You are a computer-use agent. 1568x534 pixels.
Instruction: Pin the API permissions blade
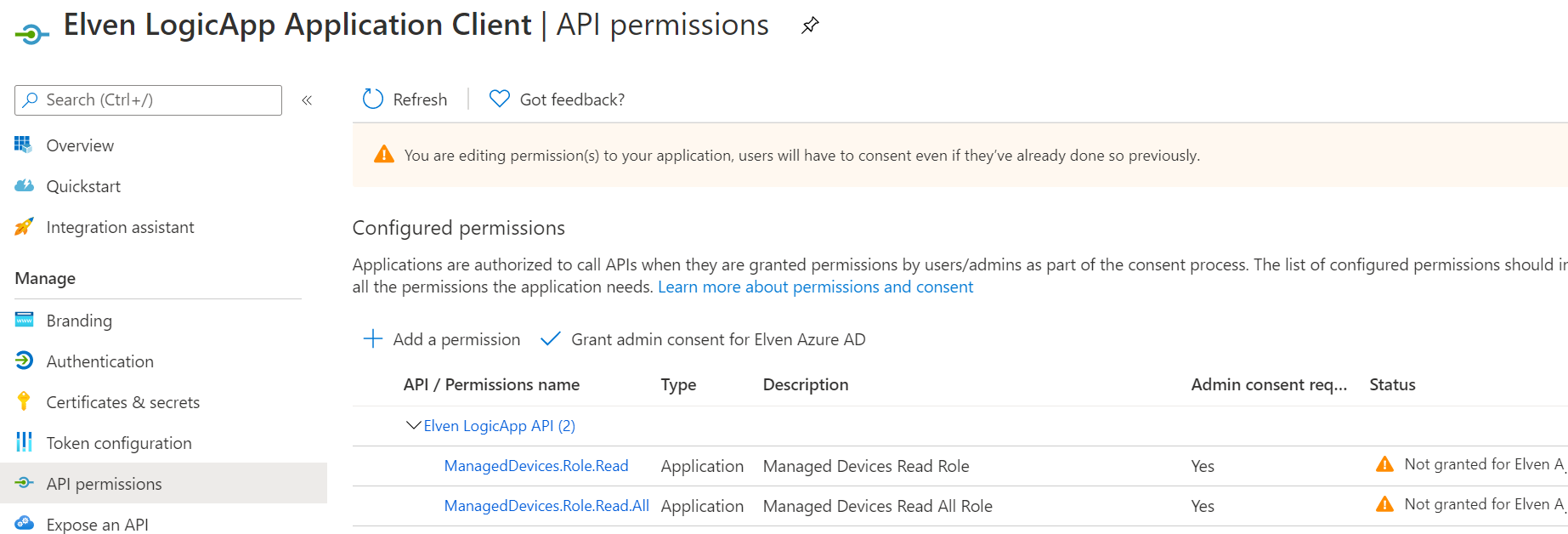click(x=810, y=26)
